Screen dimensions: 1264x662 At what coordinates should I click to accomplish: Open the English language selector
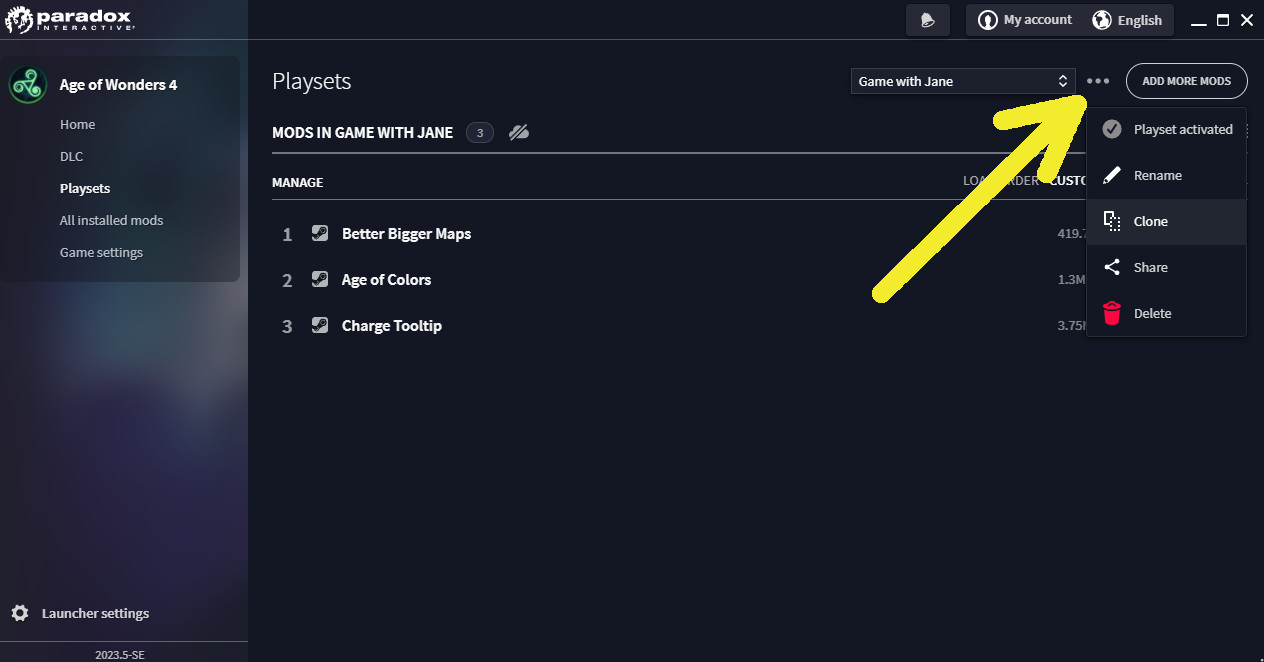1127,20
